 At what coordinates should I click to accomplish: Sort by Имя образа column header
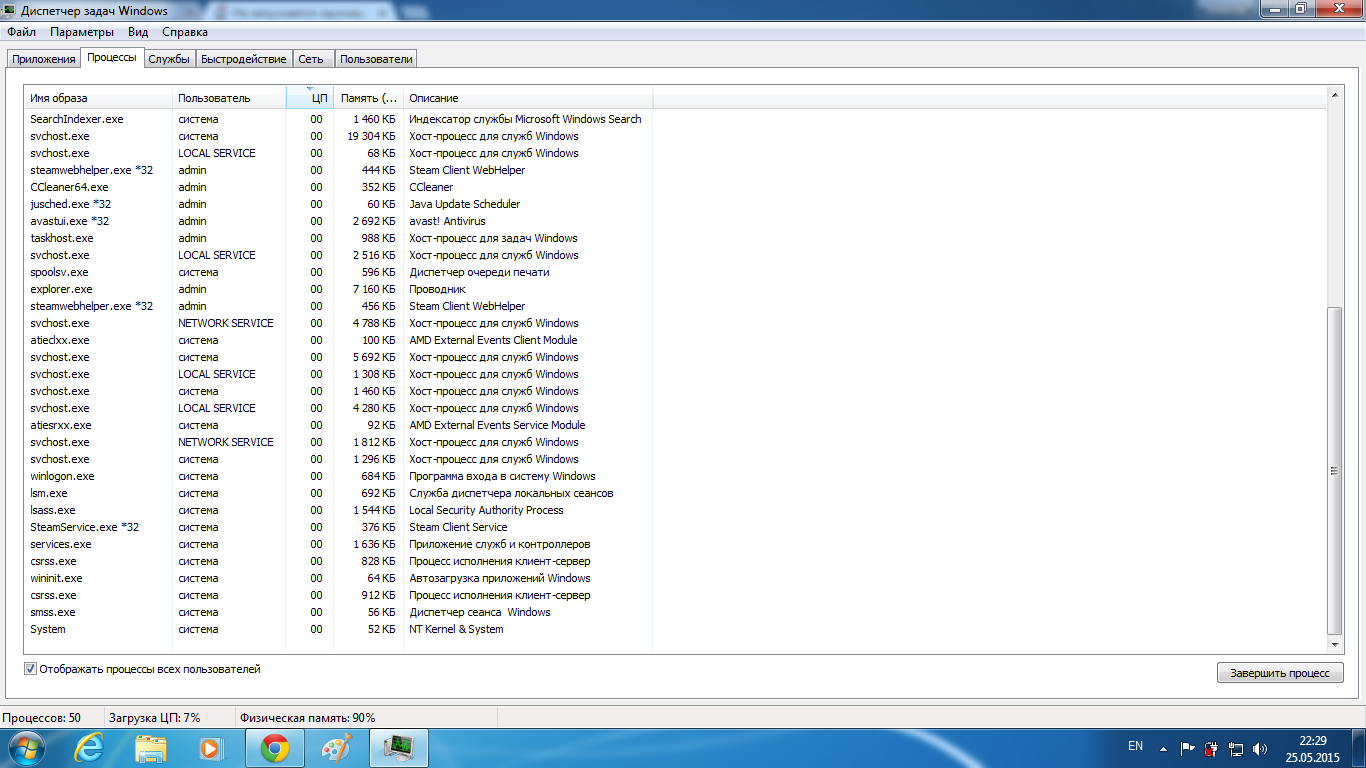point(98,98)
